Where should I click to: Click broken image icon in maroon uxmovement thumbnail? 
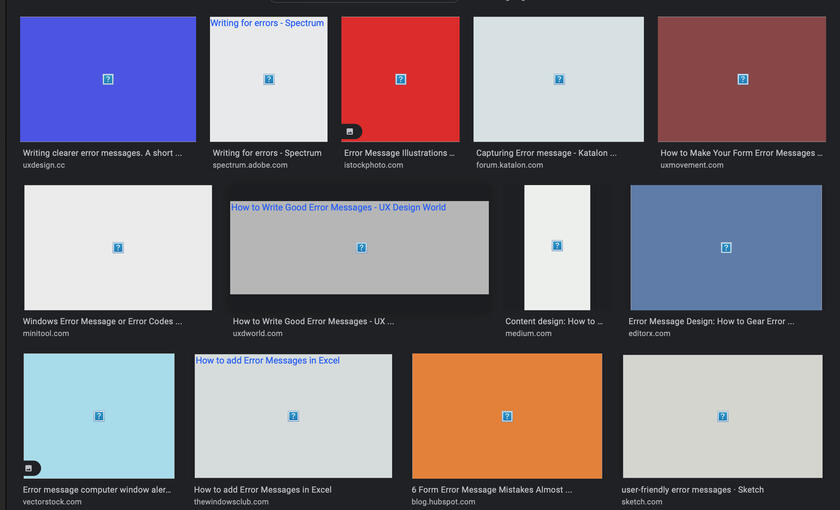pos(740,79)
